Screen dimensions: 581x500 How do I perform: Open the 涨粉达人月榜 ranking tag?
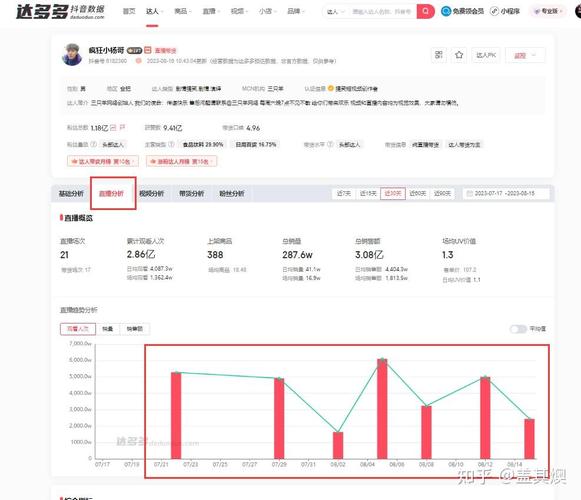tap(182, 161)
